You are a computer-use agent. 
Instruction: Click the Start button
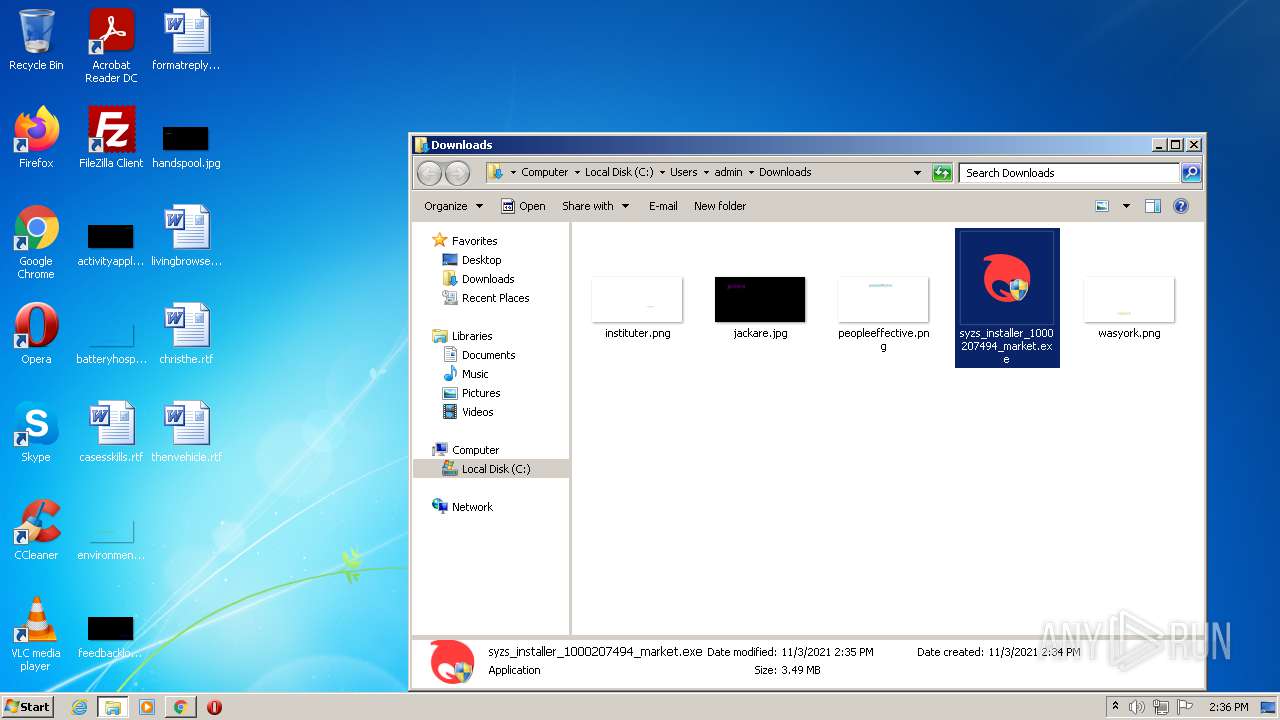click(x=28, y=707)
